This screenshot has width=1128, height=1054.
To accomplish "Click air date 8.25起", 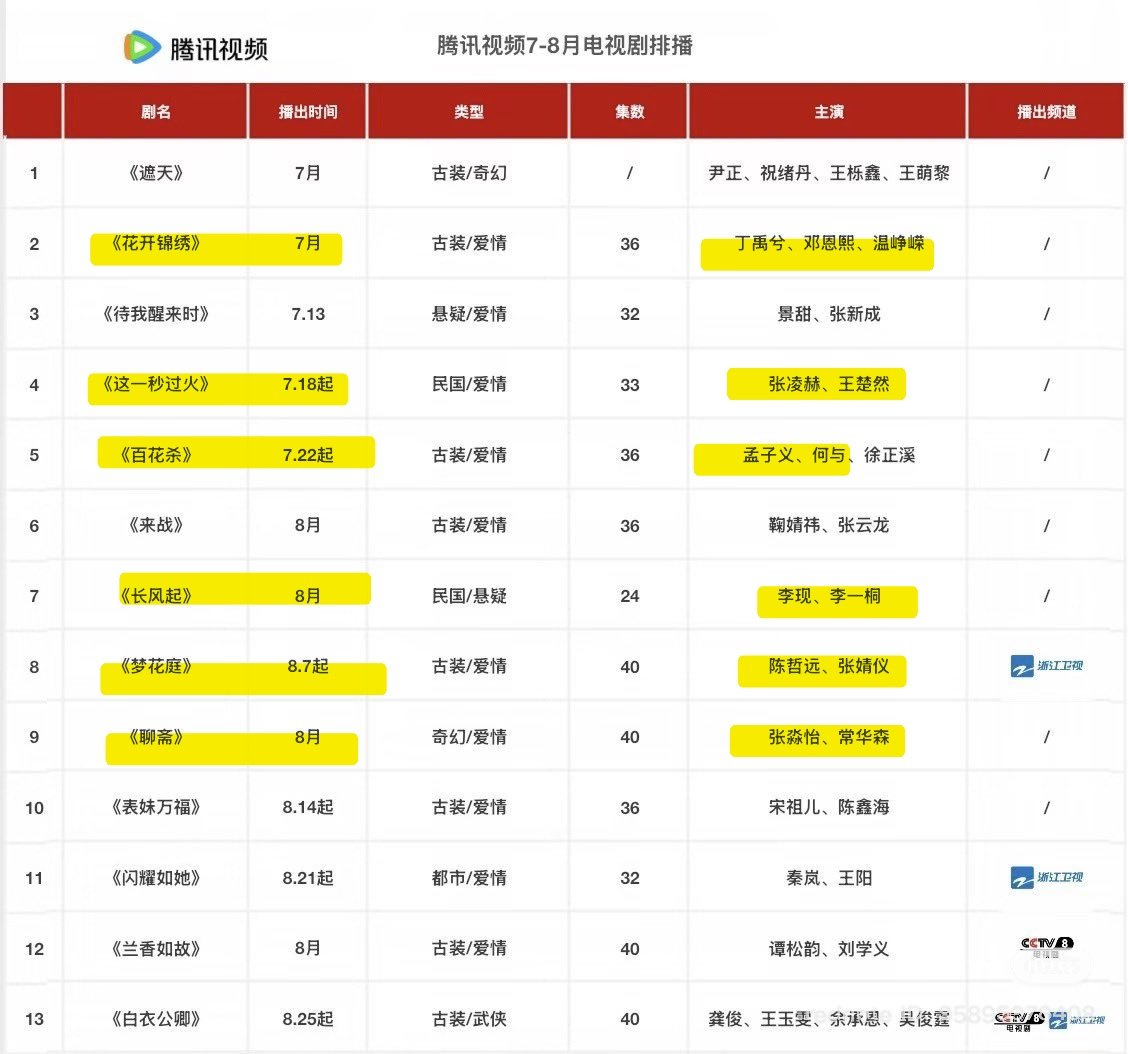I will coord(308,1019).
